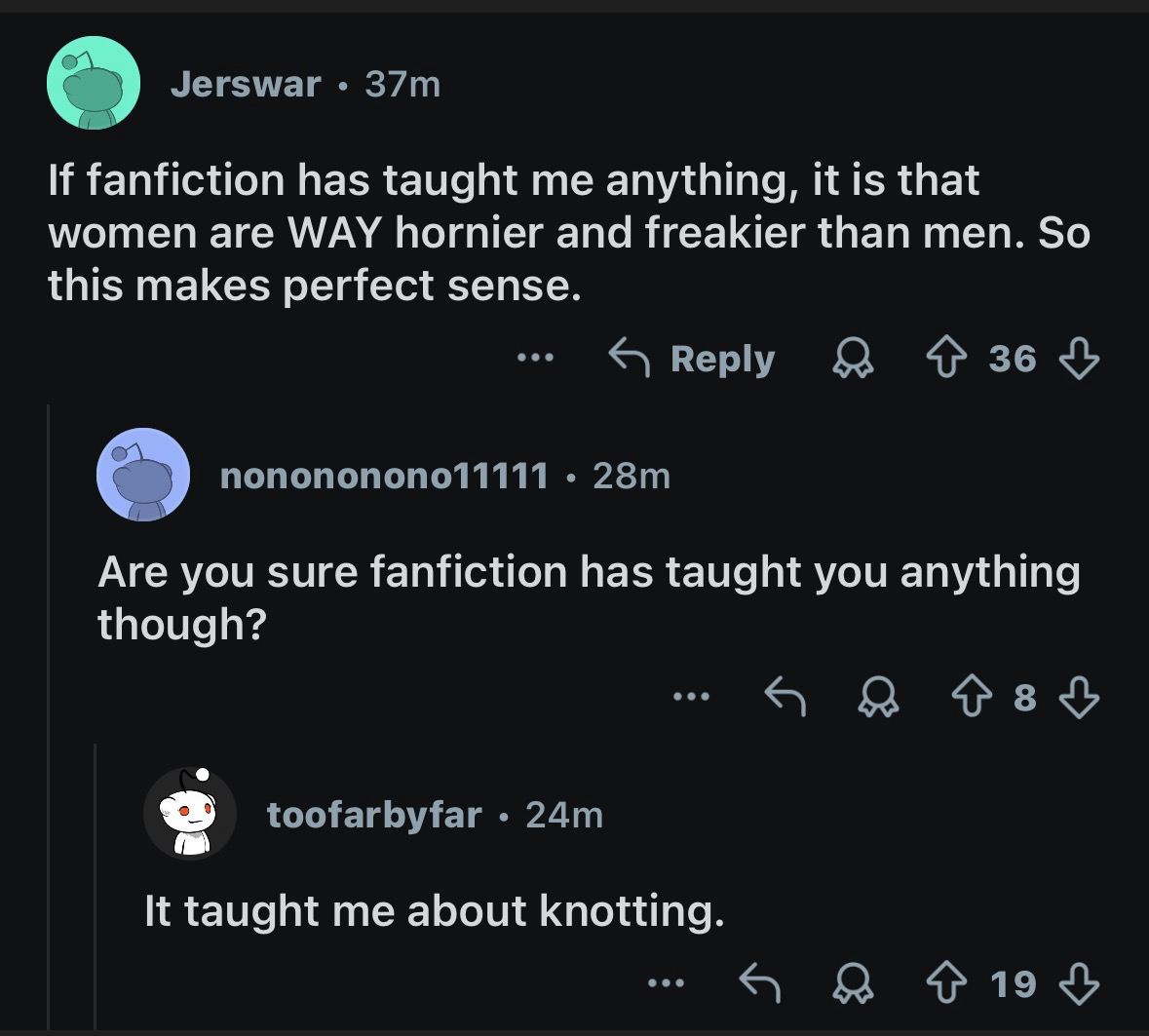Open Jerswar's user profile link
This screenshot has height=1036, width=1149.
[245, 85]
